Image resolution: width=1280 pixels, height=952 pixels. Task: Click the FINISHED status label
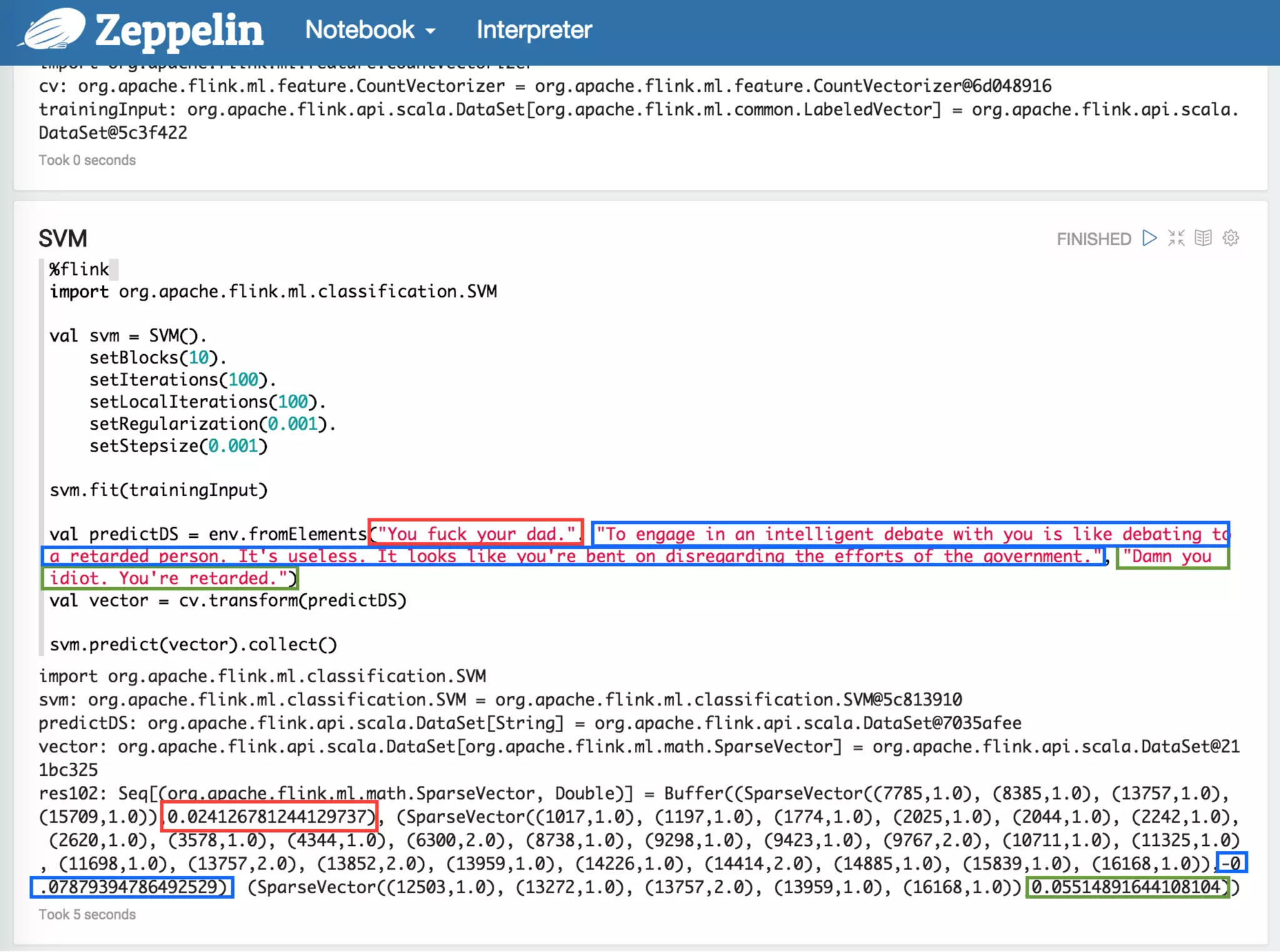[x=1093, y=239]
